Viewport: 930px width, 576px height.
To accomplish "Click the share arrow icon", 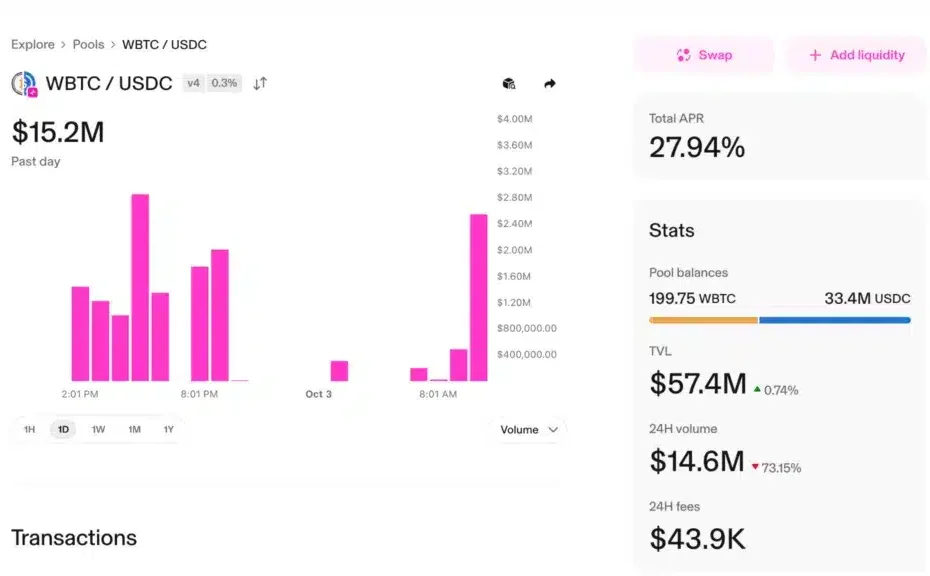I will tap(549, 84).
